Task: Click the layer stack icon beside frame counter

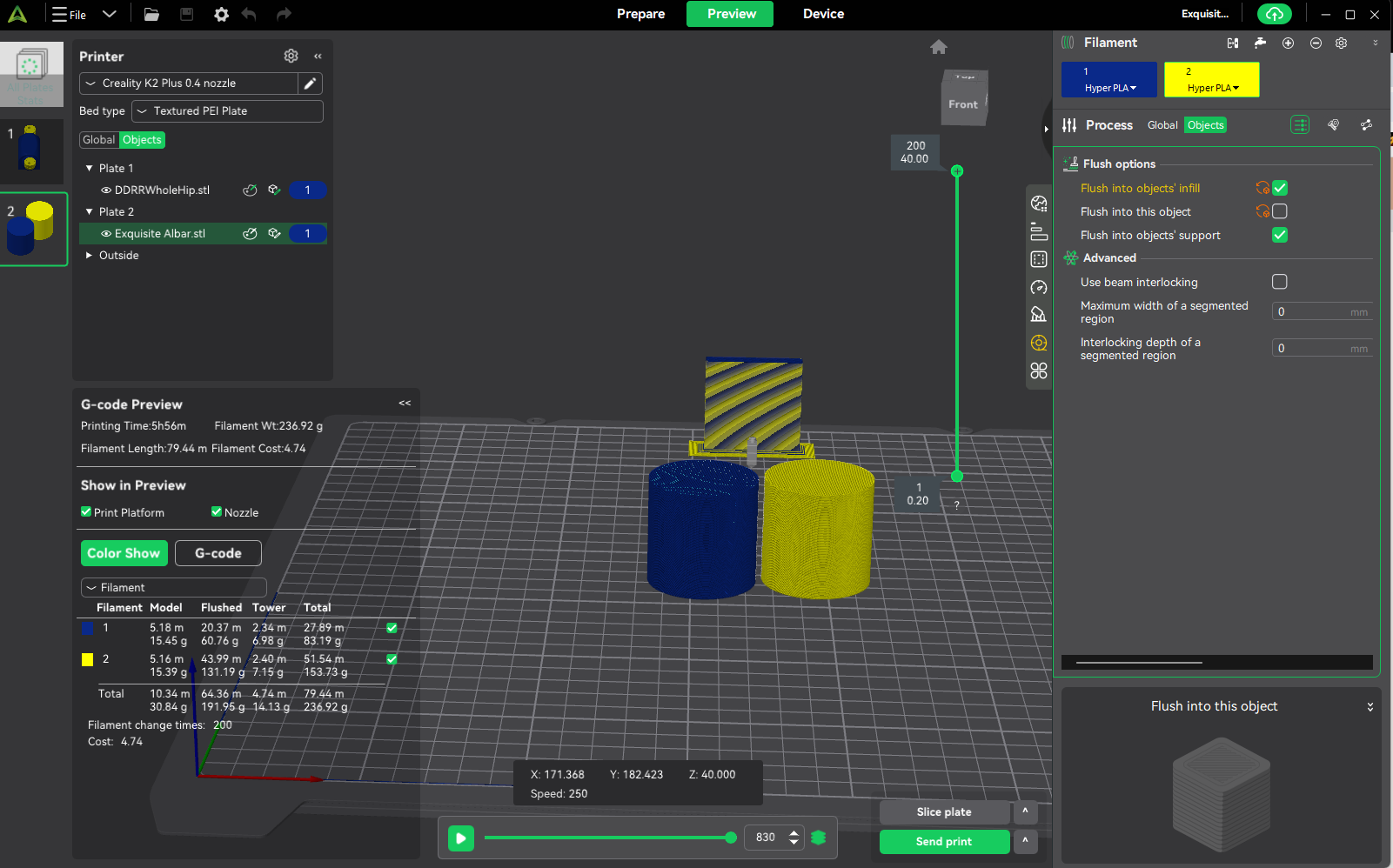Action: (x=819, y=838)
